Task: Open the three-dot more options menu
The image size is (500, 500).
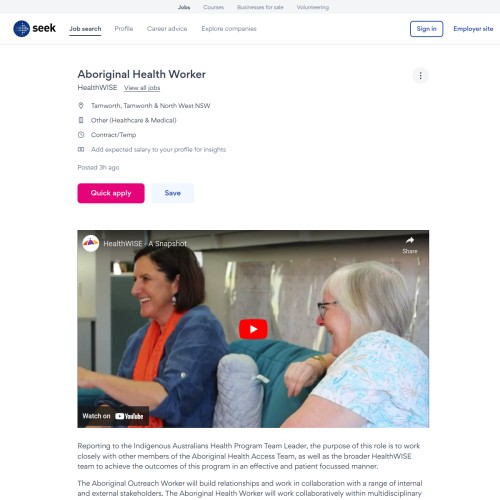Action: coord(420,76)
